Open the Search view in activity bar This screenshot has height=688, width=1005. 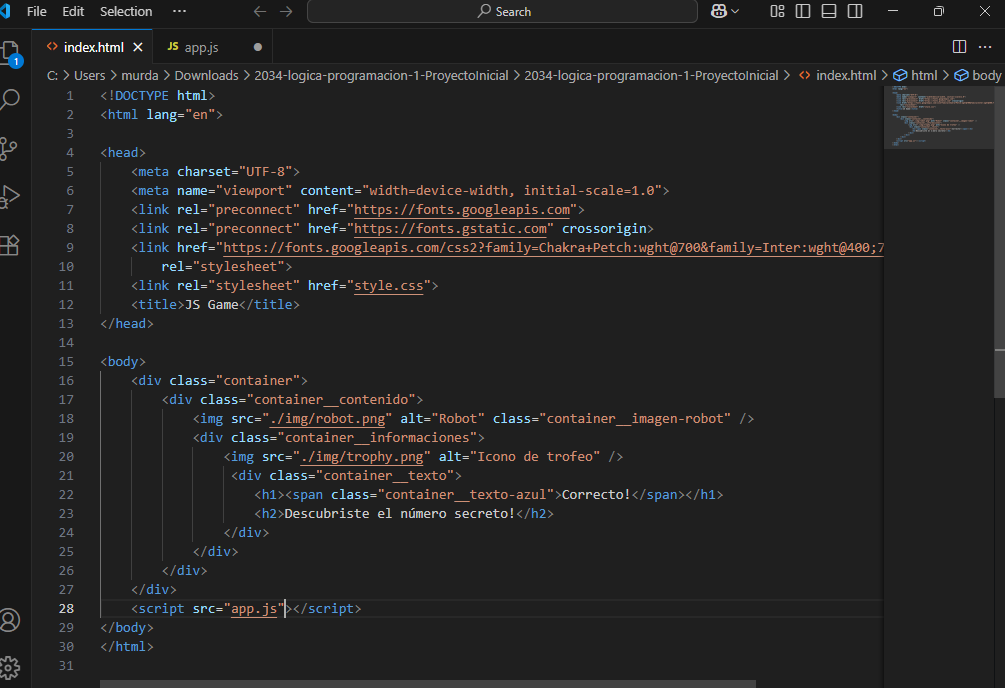point(10,99)
